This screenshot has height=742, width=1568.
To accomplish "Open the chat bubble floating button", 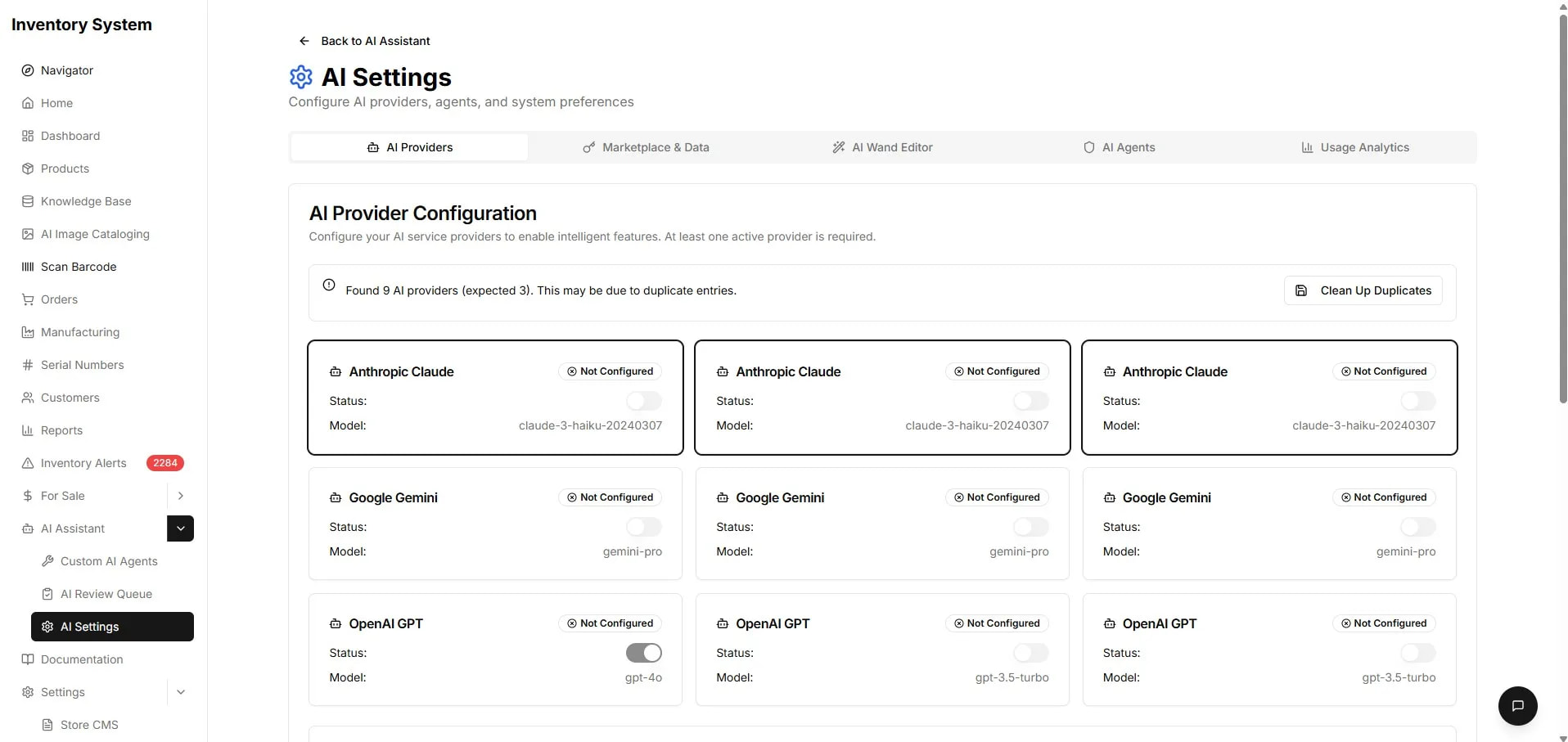I will 1517,706.
